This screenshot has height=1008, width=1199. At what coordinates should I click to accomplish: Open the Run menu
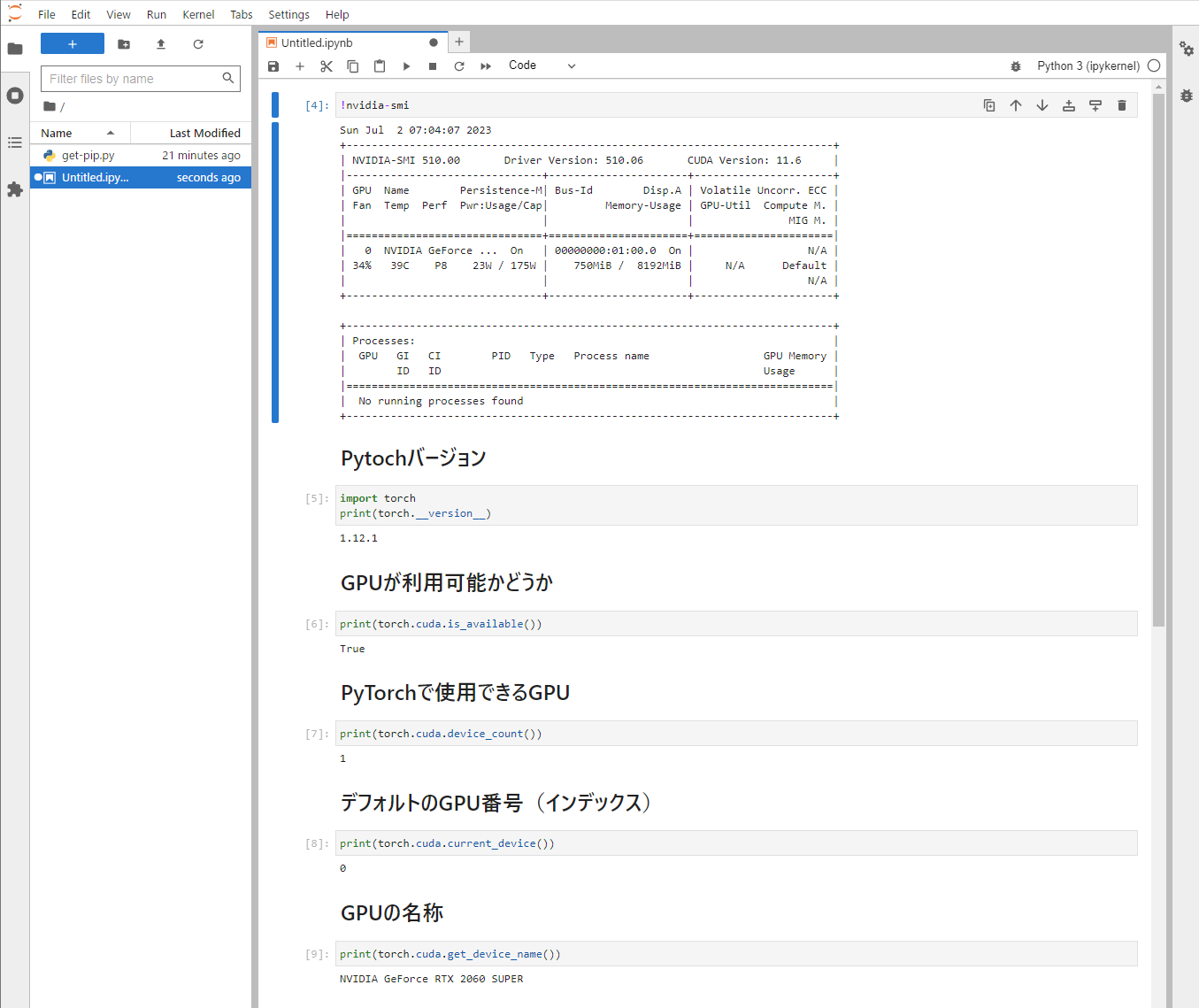tap(157, 14)
